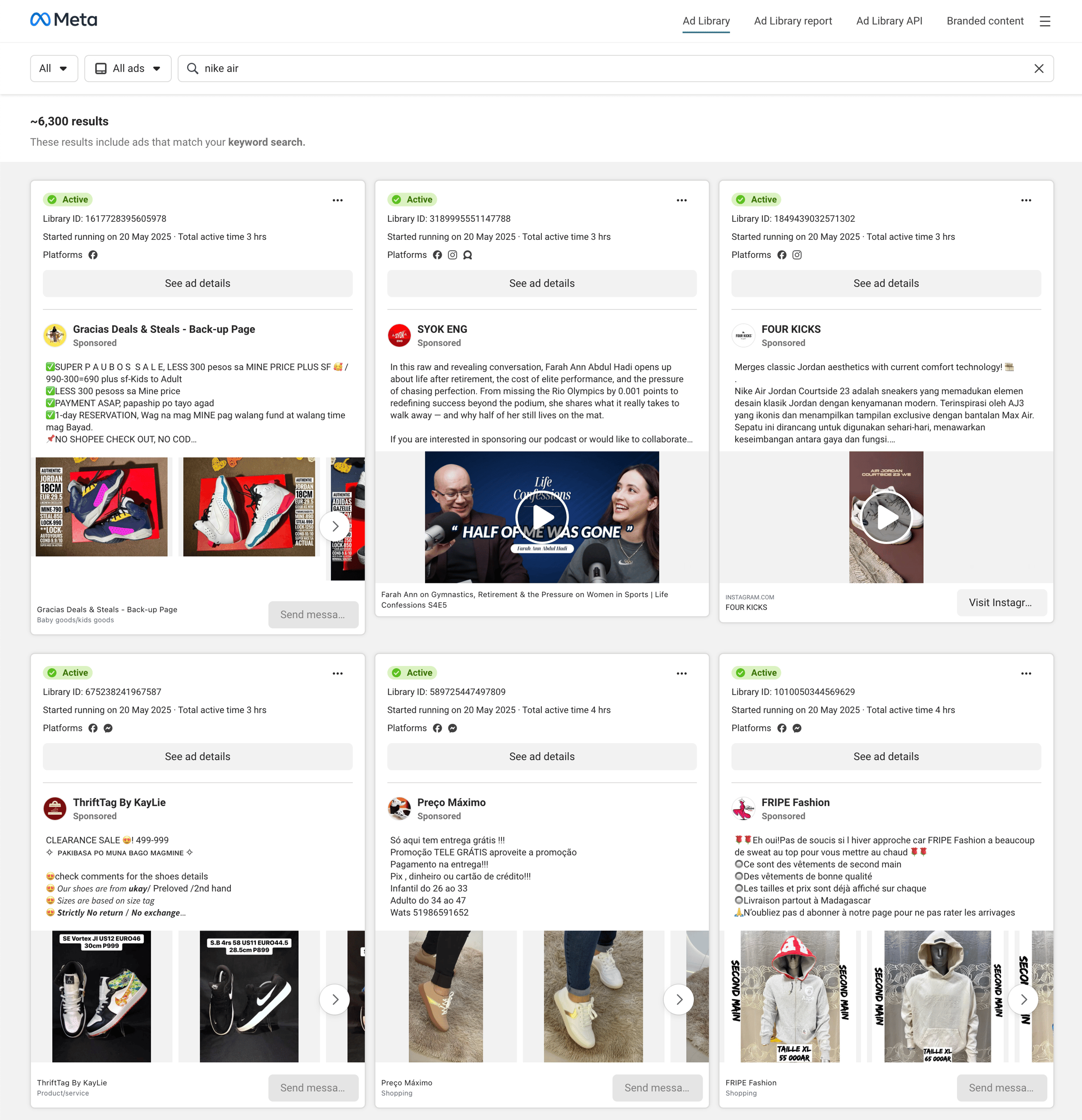The image size is (1082, 1120).
Task: Click Visit Instagram button on FOUR KICKS ad
Action: tap(1001, 602)
